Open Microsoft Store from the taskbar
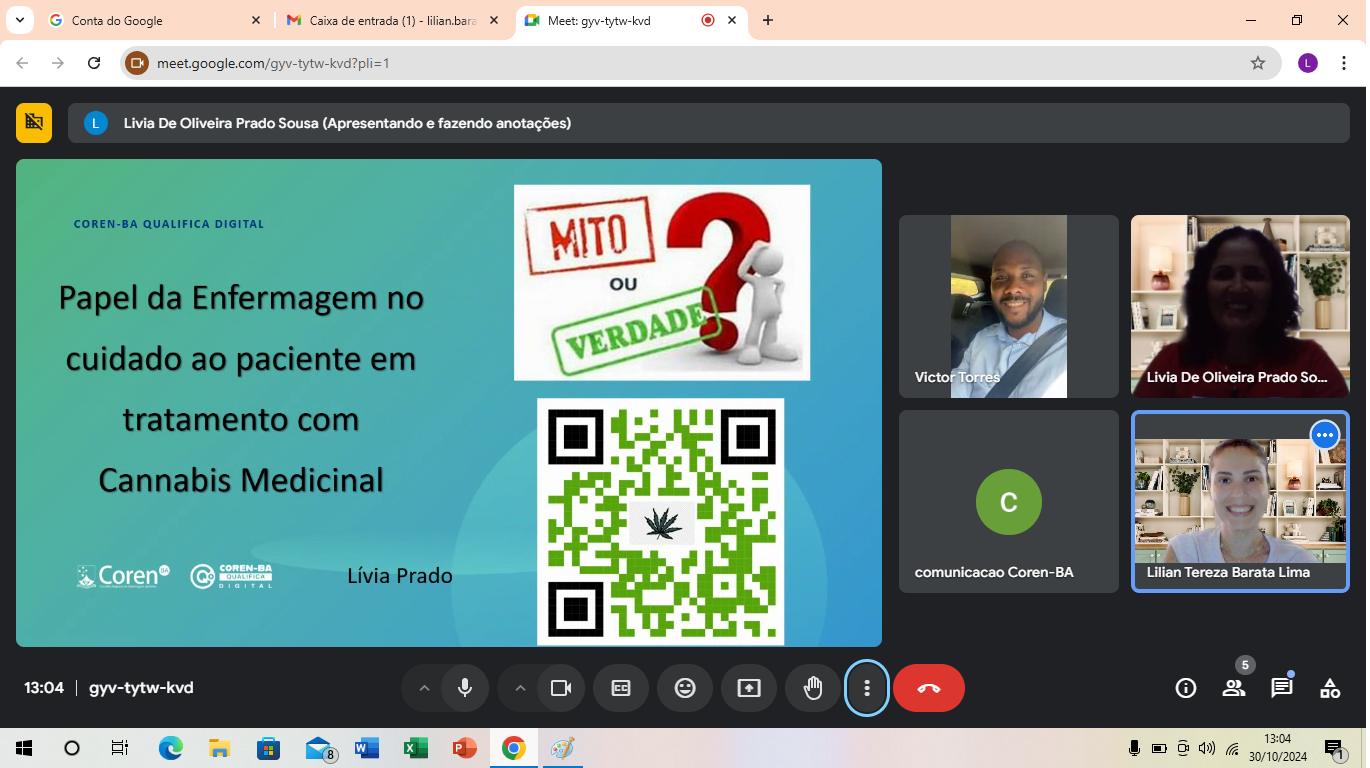The height and width of the screenshot is (768, 1370). click(x=268, y=748)
